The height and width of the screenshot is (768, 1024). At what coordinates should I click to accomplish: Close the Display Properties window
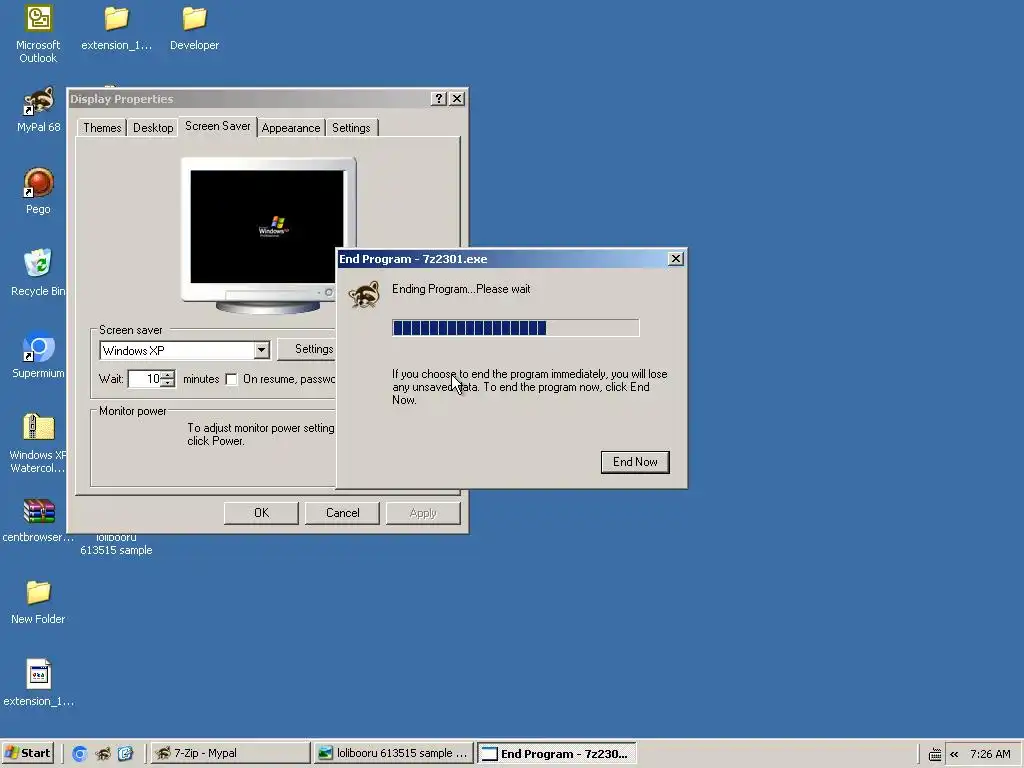coord(457,99)
